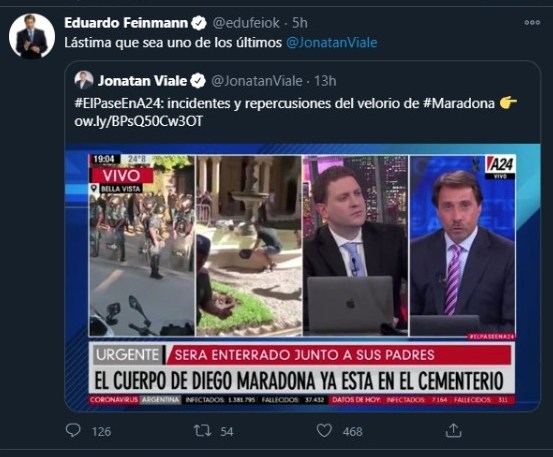Open the A24 broadcast image thumbnail
Image resolution: width=553 pixels, height=457 pixels.
pyautogui.click(x=302, y=277)
